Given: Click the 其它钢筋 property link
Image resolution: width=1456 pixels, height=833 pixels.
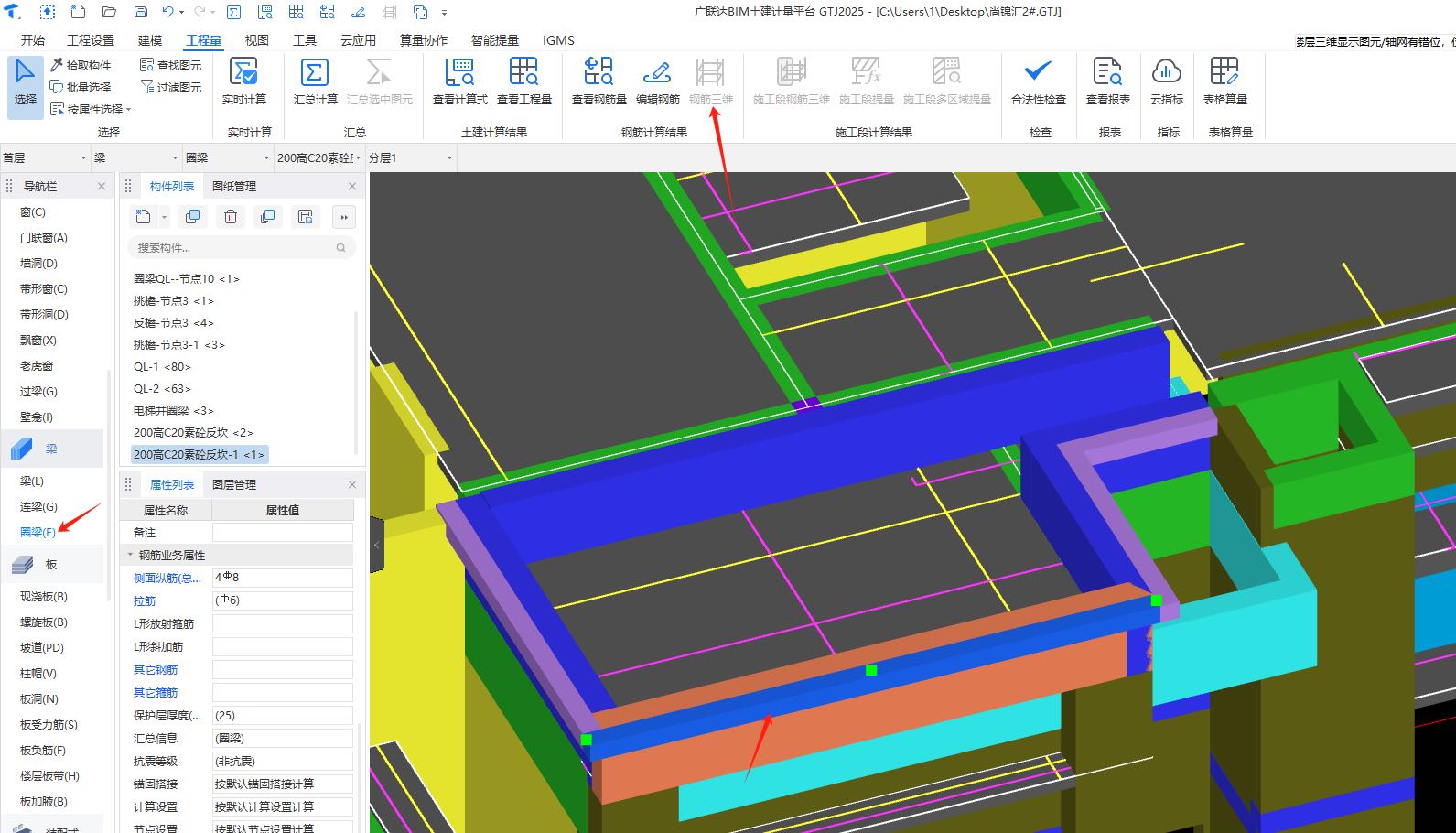Looking at the screenshot, I should (156, 669).
